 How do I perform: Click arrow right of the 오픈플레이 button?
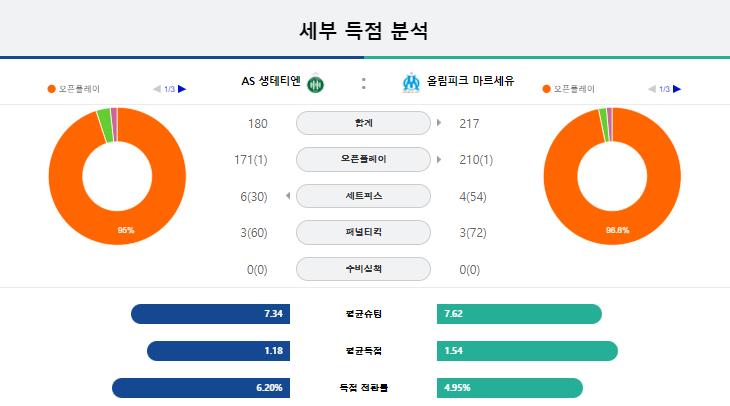[439, 159]
